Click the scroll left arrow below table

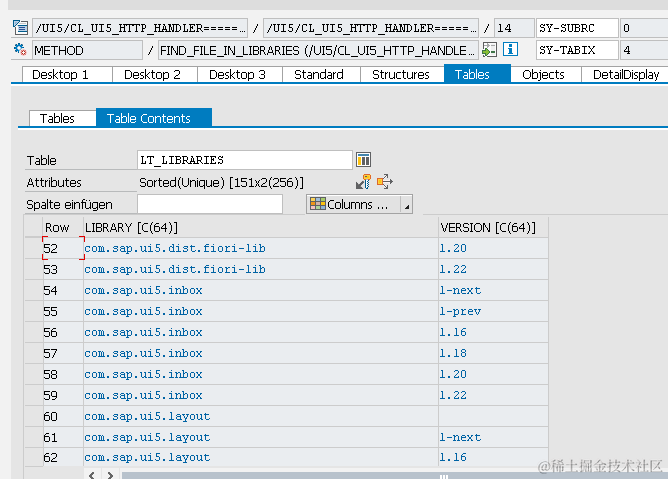point(92,474)
